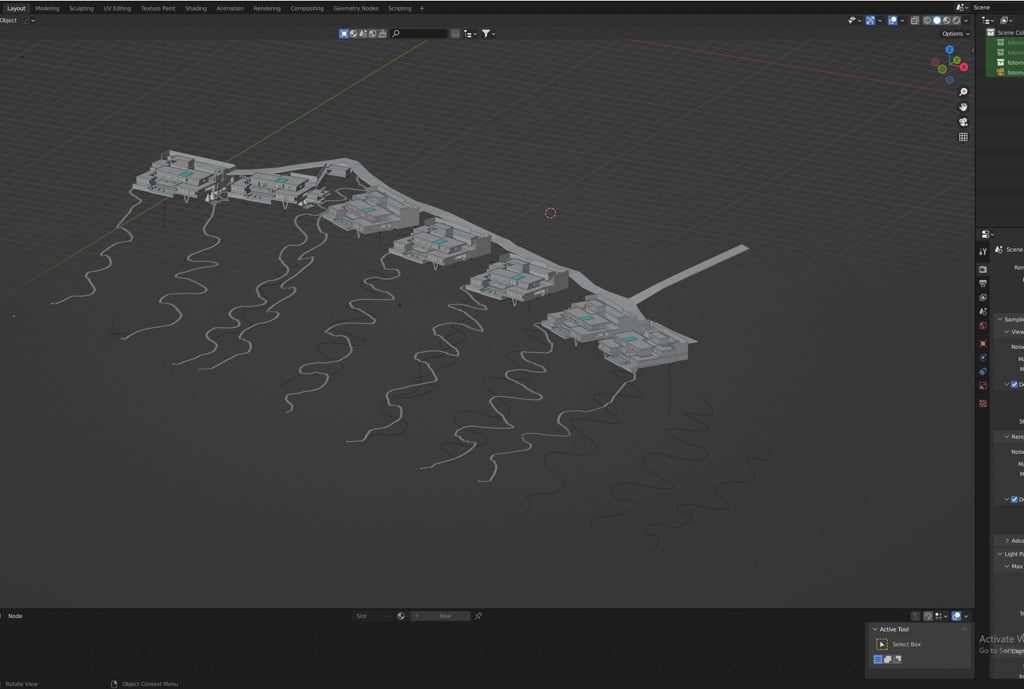Image resolution: width=1024 pixels, height=689 pixels.
Task: Toggle camera view with the camera icon
Action: click(x=963, y=122)
